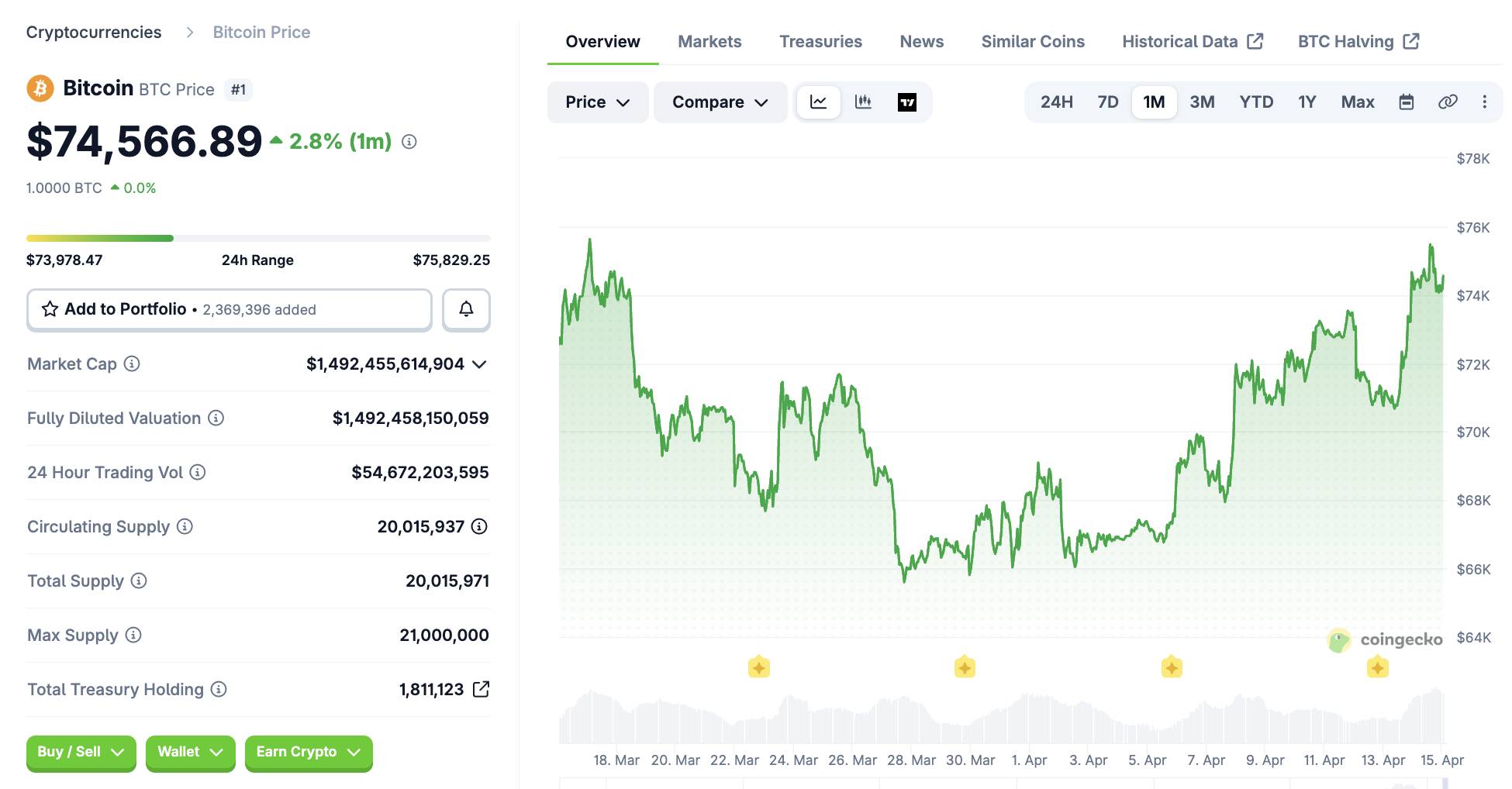Click the share link icon above the chart

tap(1448, 102)
